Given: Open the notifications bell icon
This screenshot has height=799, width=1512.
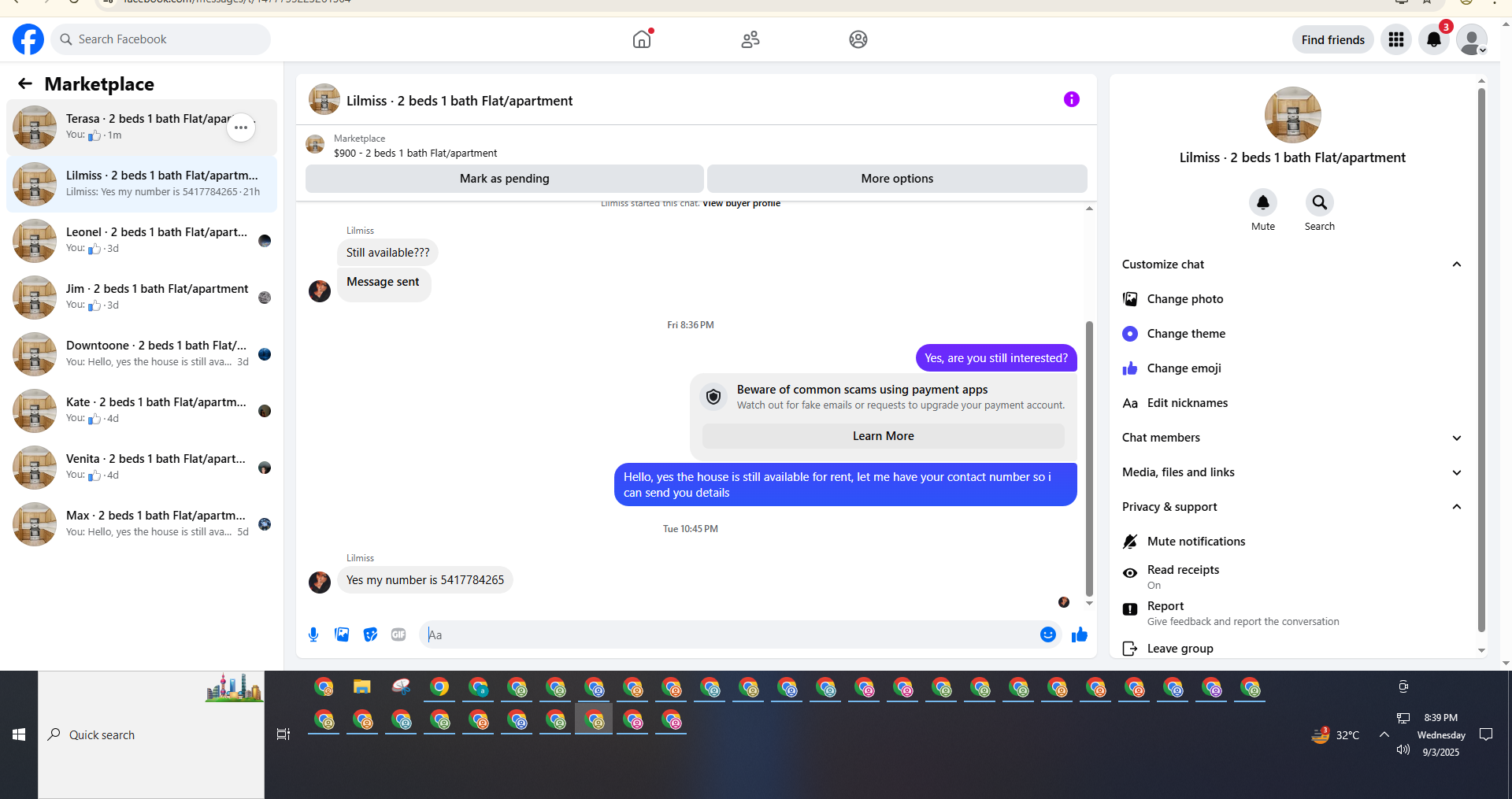Looking at the screenshot, I should coord(1434,39).
